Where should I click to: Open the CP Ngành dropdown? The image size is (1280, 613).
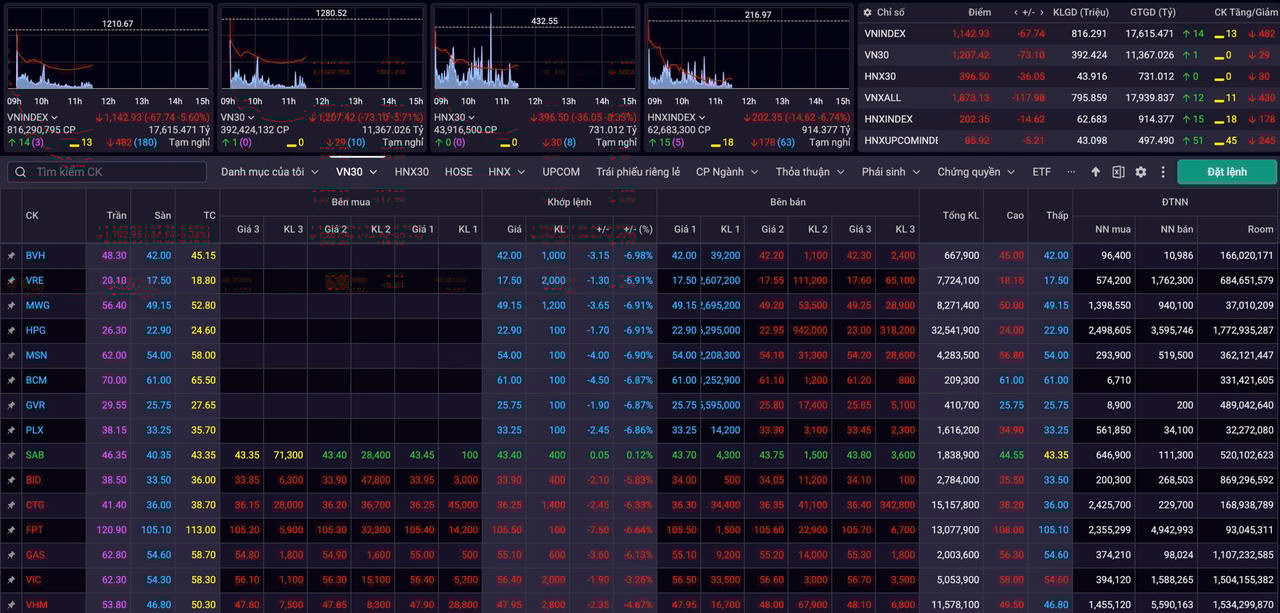pyautogui.click(x=726, y=172)
